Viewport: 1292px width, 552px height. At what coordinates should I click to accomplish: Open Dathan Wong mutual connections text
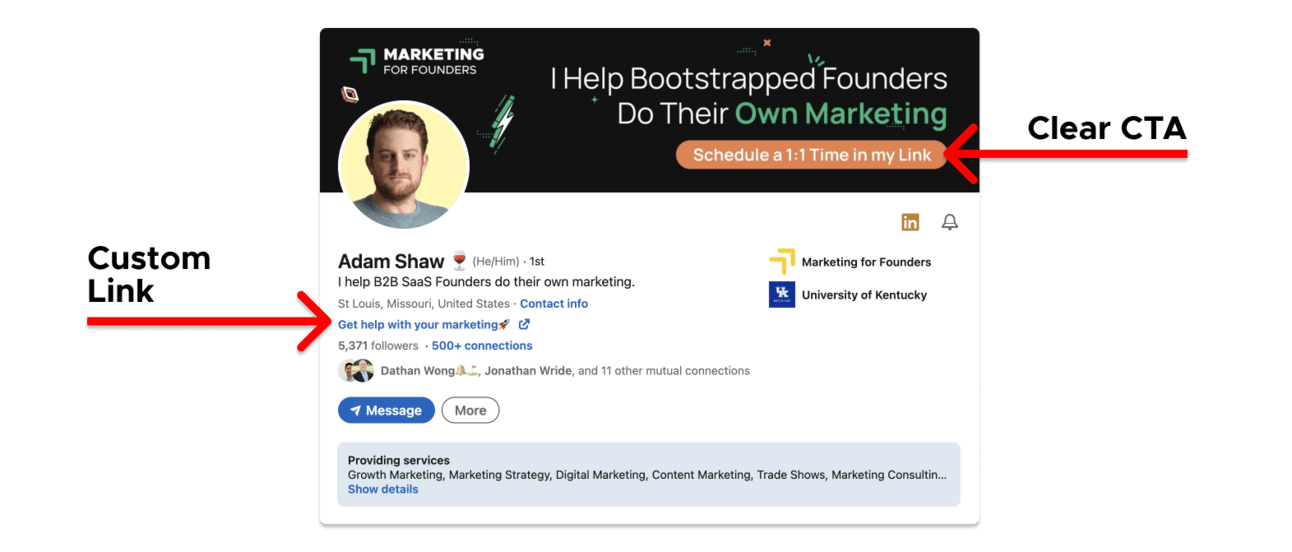pos(565,371)
